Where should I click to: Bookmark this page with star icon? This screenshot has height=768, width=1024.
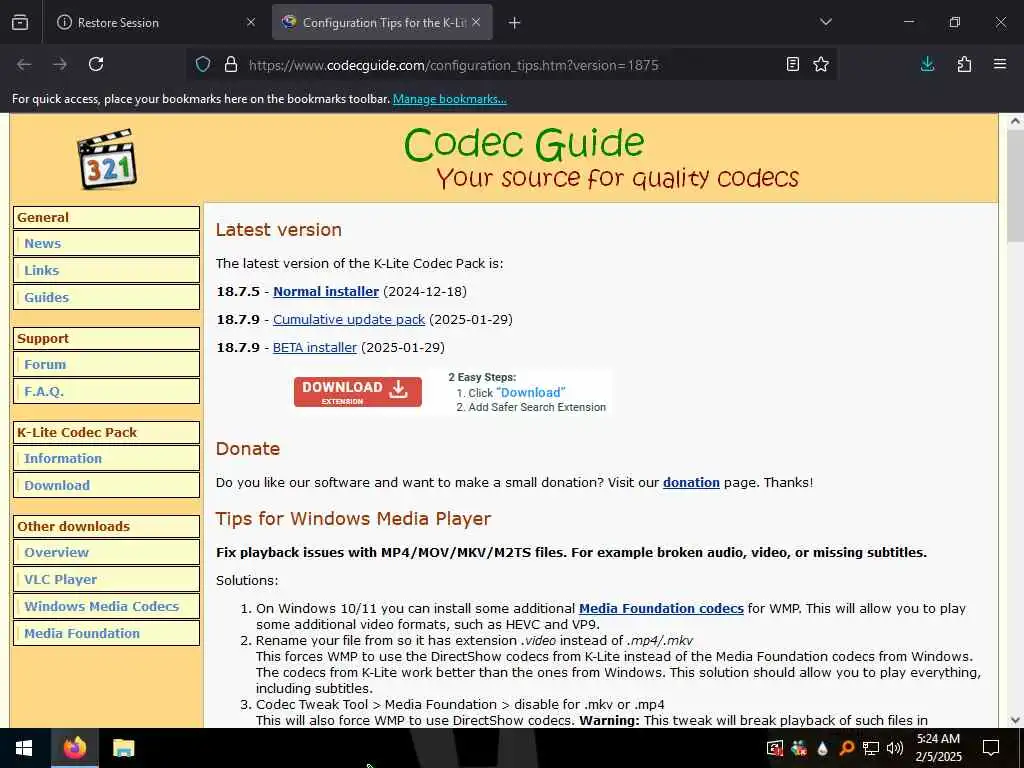click(821, 64)
